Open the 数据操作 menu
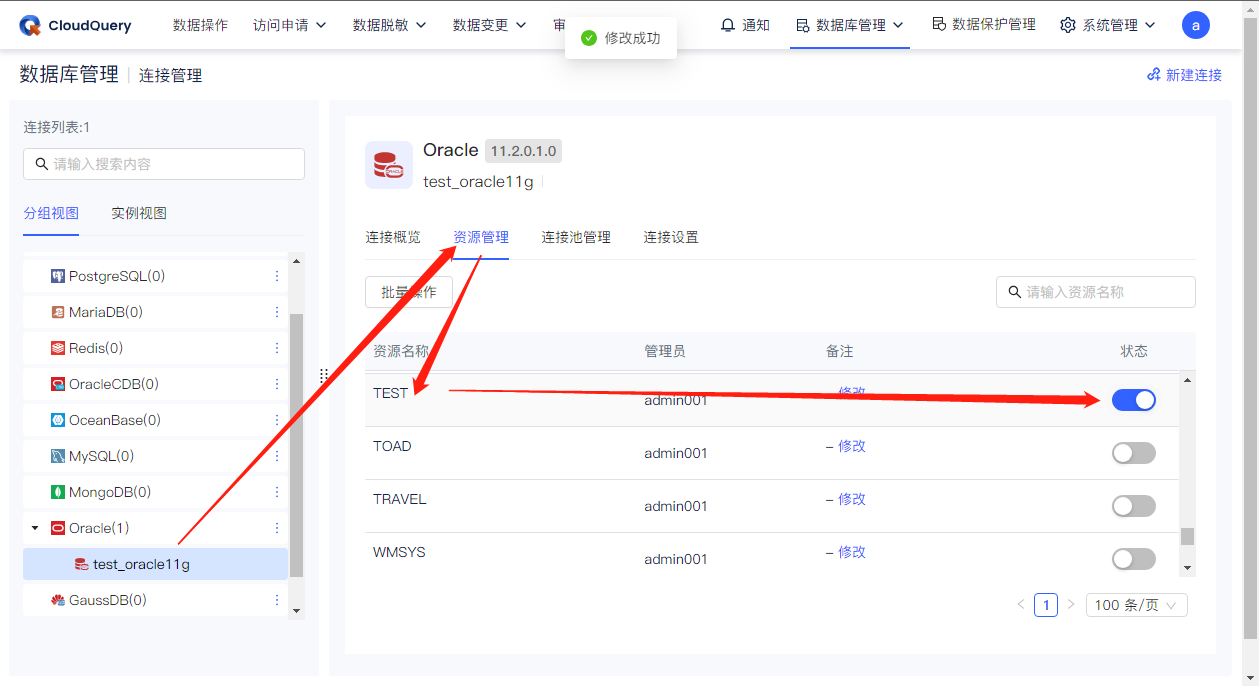The height and width of the screenshot is (686, 1259). 200,25
